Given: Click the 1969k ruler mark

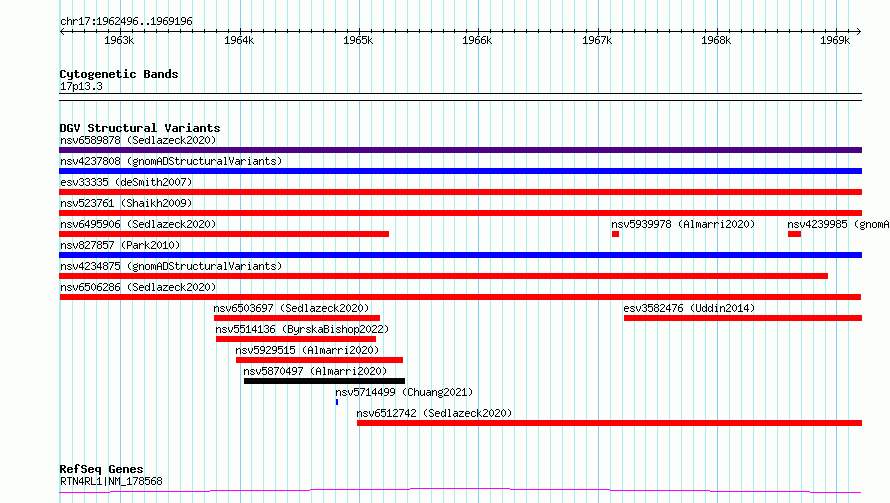Looking at the screenshot, I should [836, 40].
